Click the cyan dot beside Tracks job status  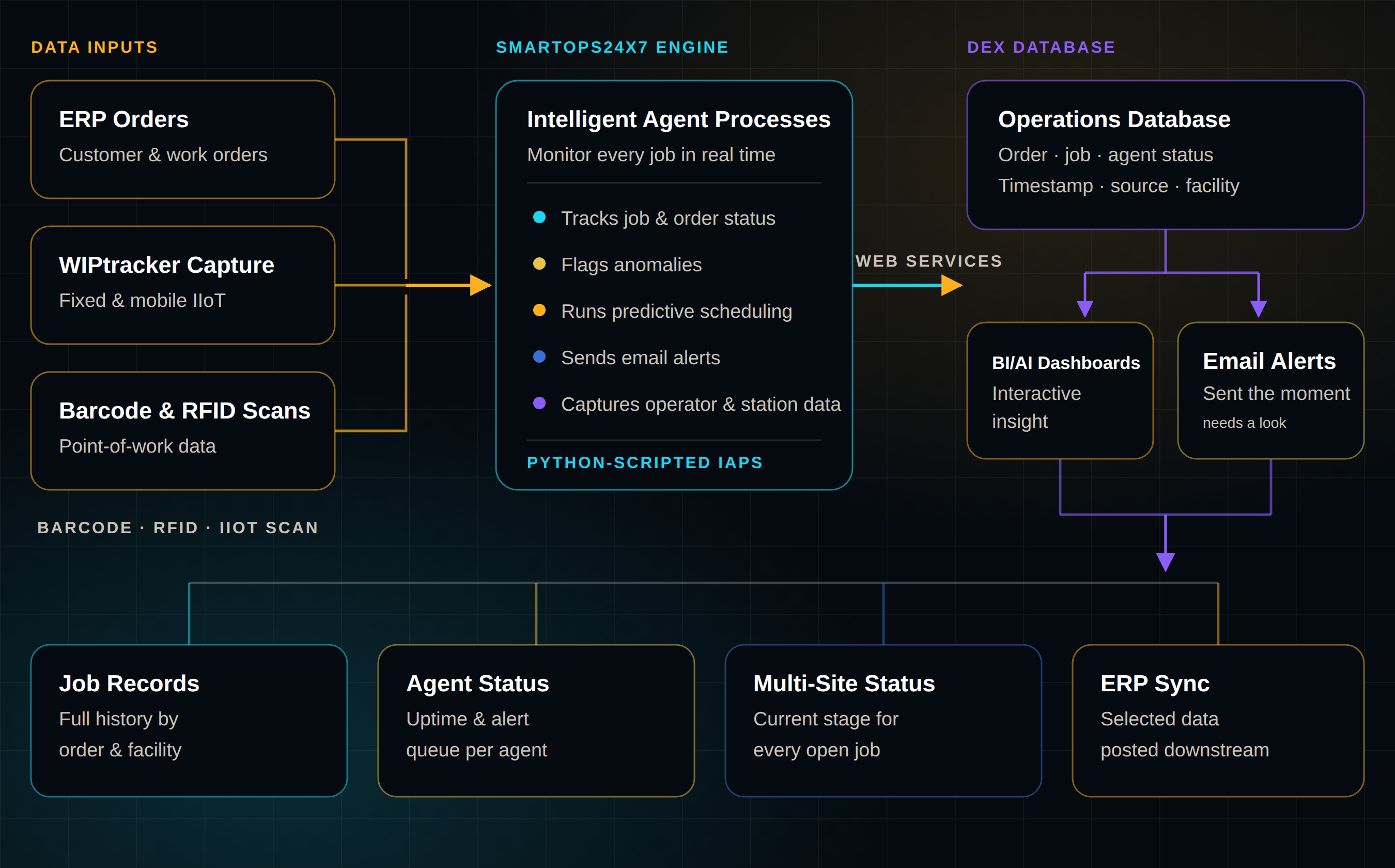pyautogui.click(x=539, y=217)
